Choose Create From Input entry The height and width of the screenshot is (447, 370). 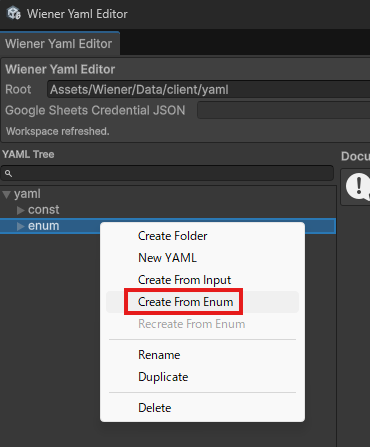coord(202,280)
